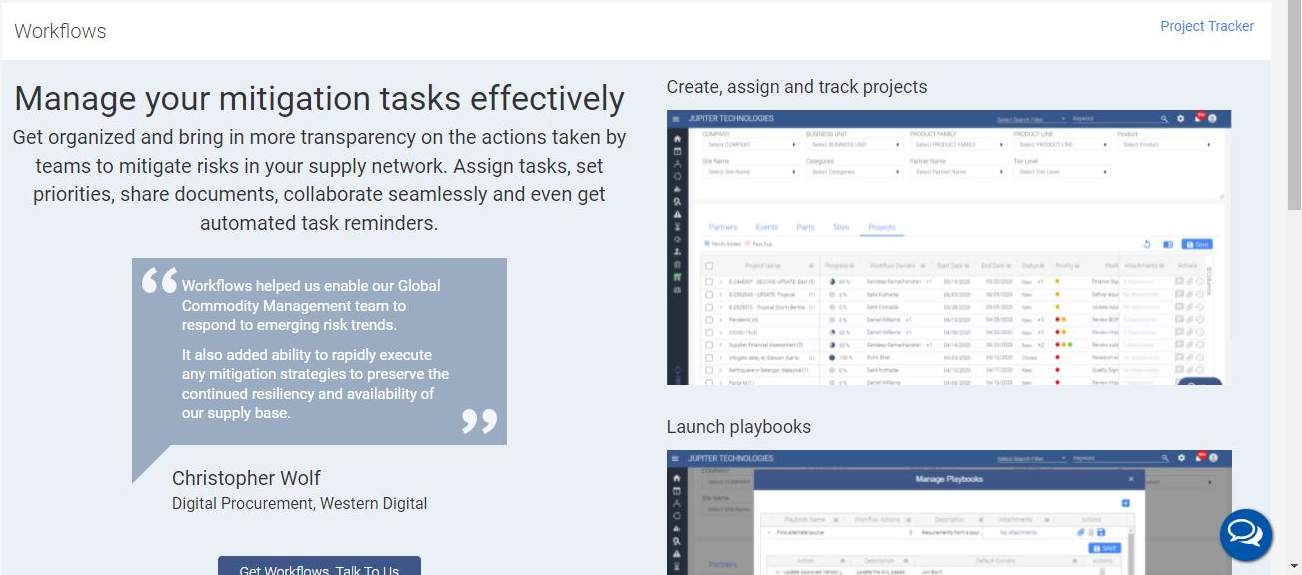Screen dimensions: 1302x575
Task: Select the Projects tab in the first screenshot
Action: 882,227
